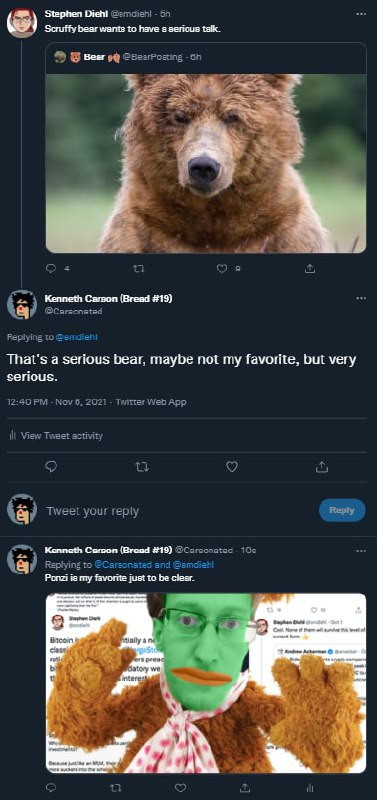Viewport: 377px width, 800px height.
Task: Open the quoted Bear tweet photo
Action: (206, 163)
